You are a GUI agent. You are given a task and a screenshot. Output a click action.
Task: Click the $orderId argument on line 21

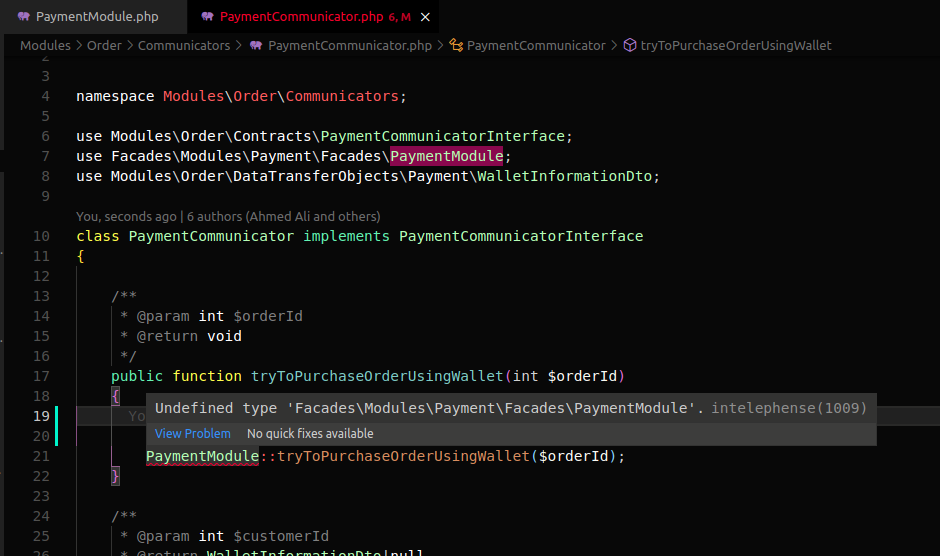573,456
